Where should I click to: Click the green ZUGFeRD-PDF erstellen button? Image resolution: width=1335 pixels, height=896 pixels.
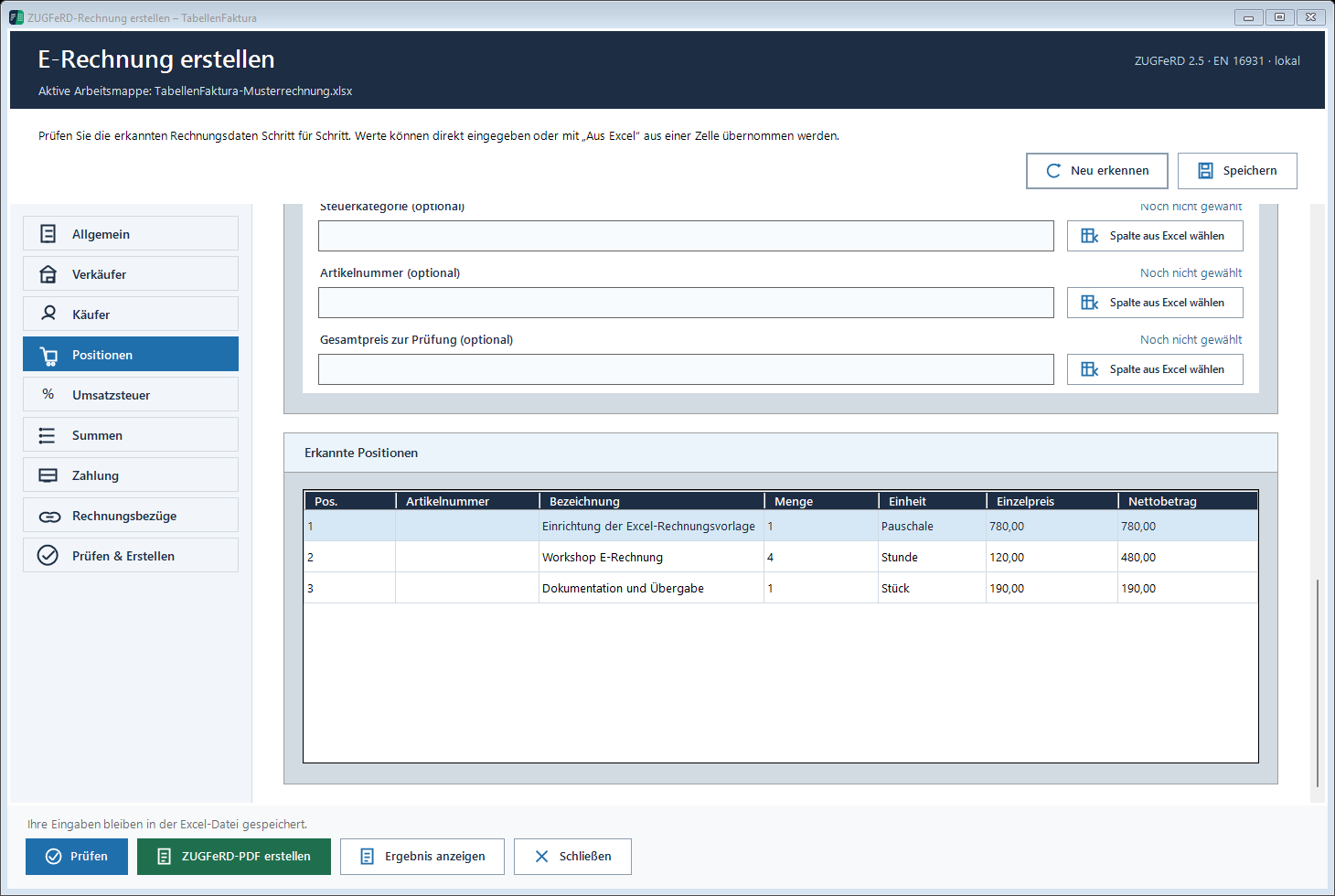pyautogui.click(x=234, y=857)
